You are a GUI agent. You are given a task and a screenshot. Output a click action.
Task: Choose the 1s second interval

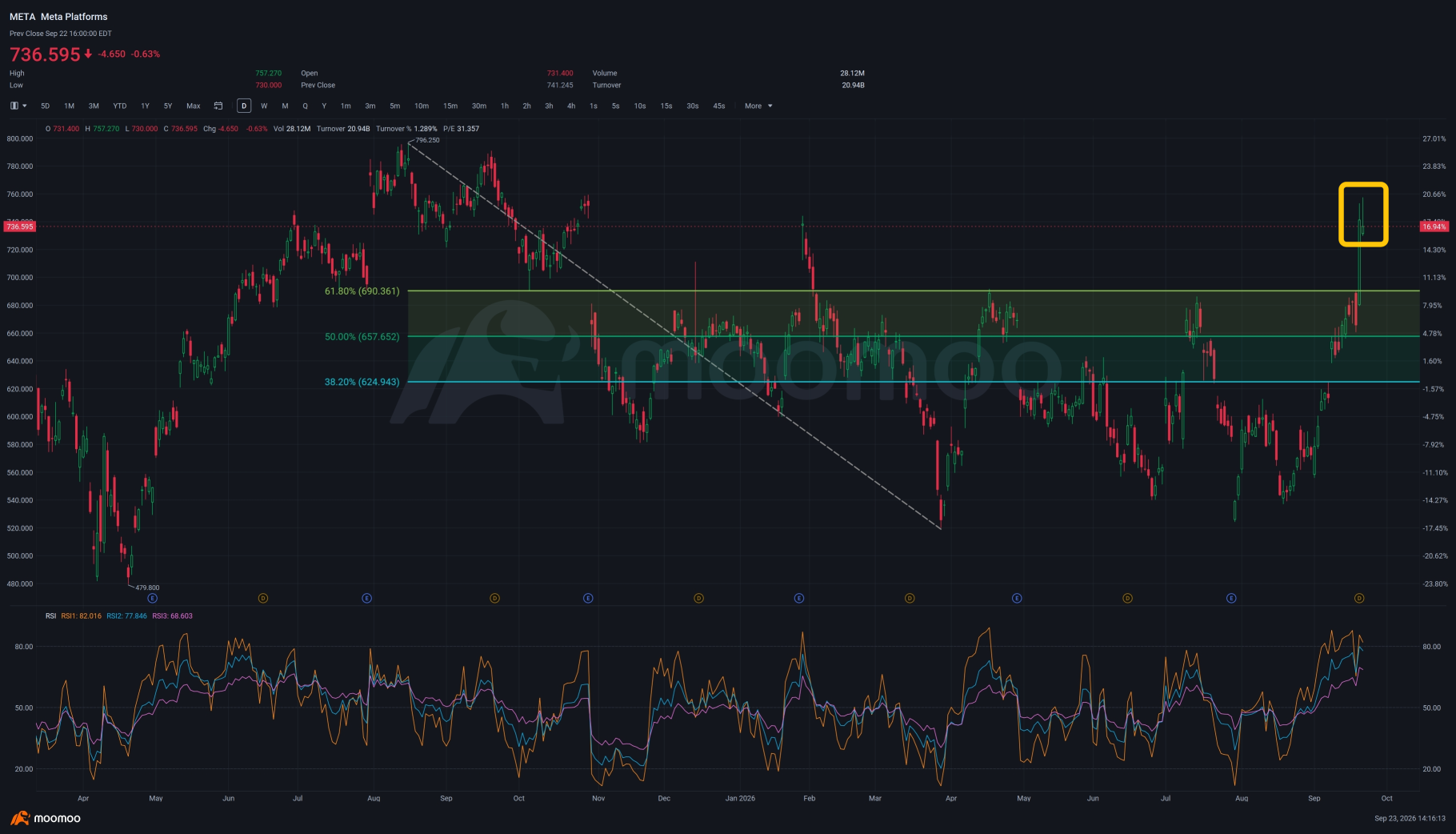[x=593, y=106]
